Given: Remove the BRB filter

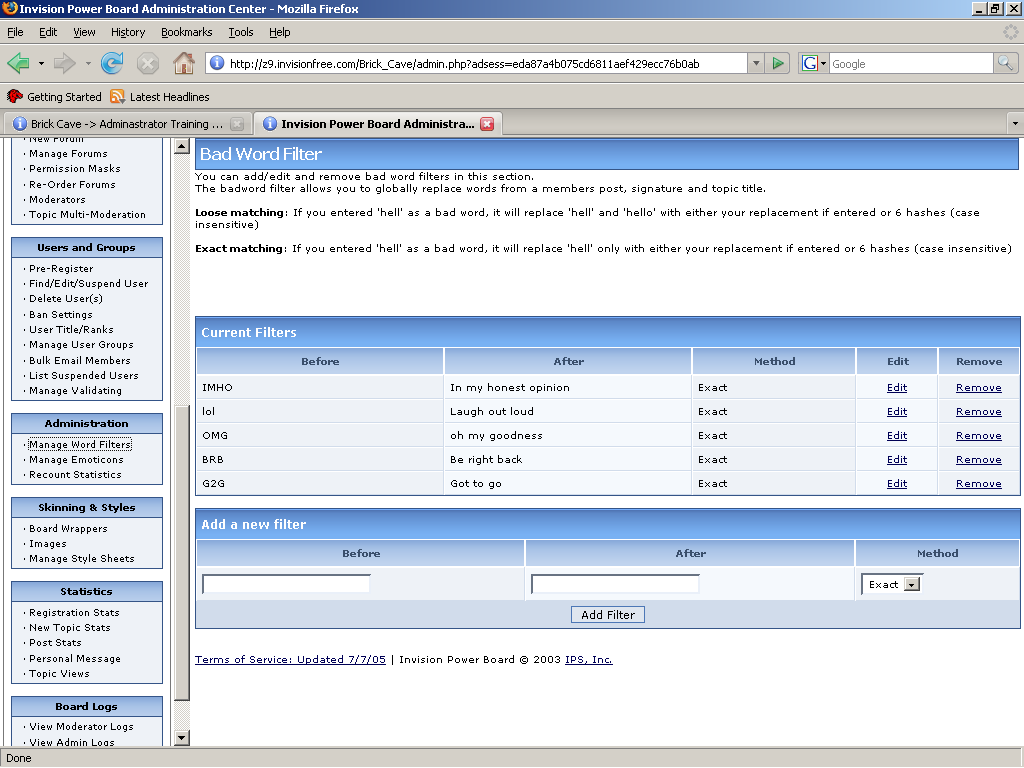Looking at the screenshot, I should pos(978,460).
